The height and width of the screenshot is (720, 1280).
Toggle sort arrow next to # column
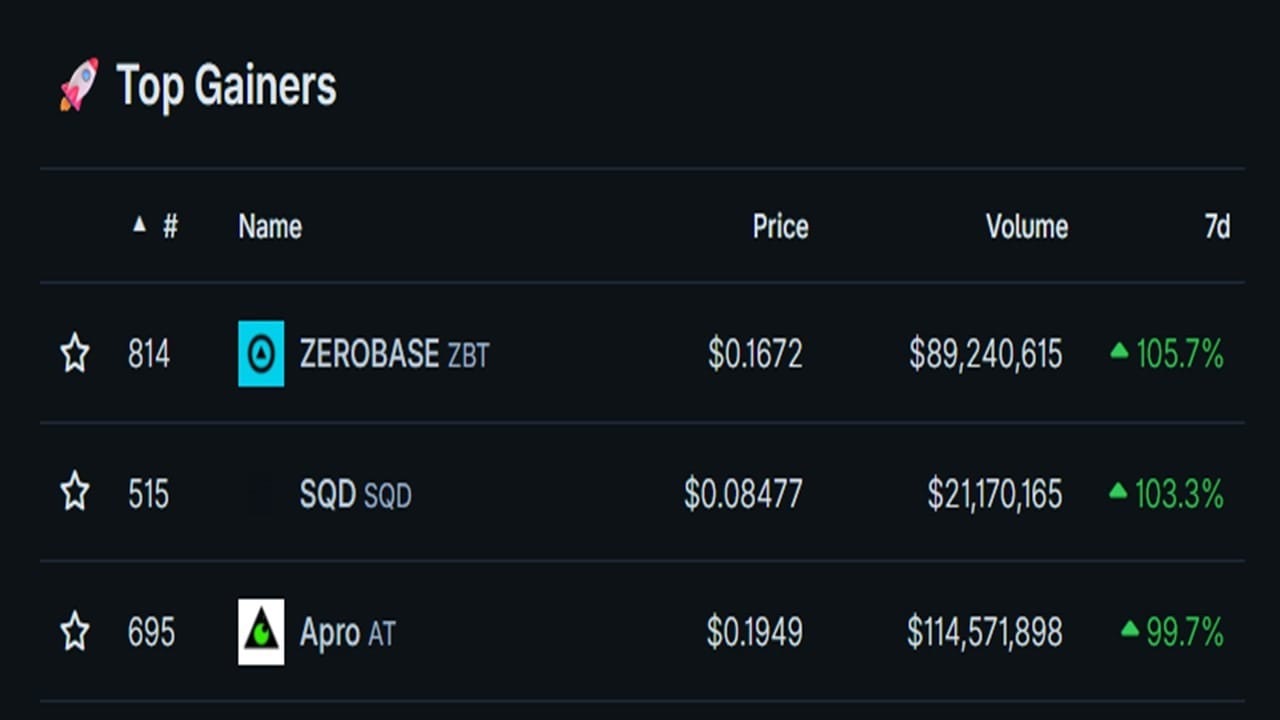139,225
